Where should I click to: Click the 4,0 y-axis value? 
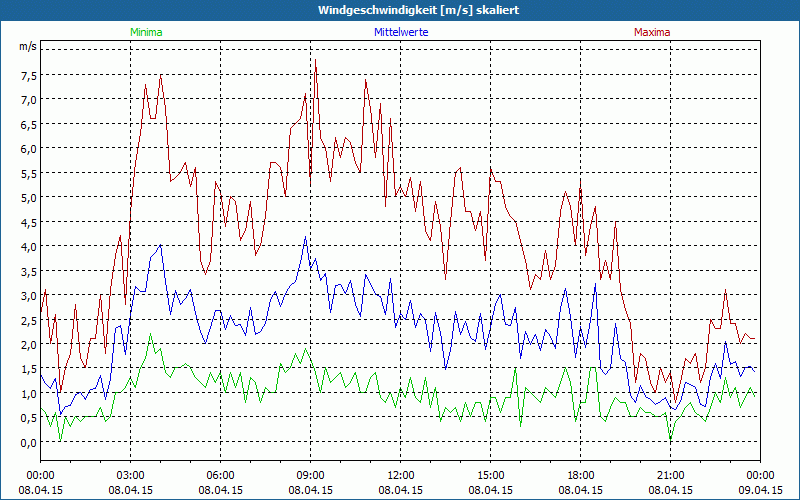point(29,247)
